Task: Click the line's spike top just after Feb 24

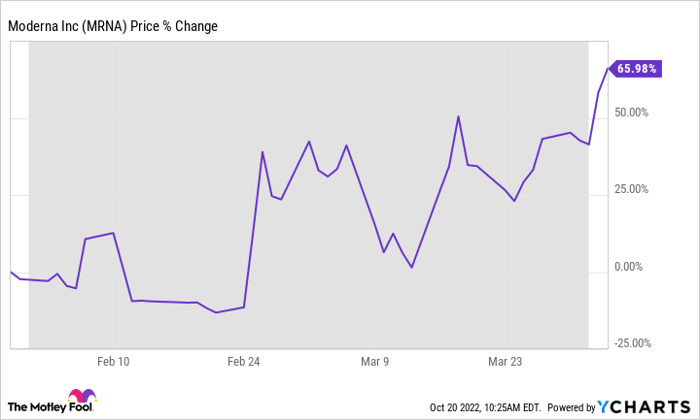Action: point(262,152)
